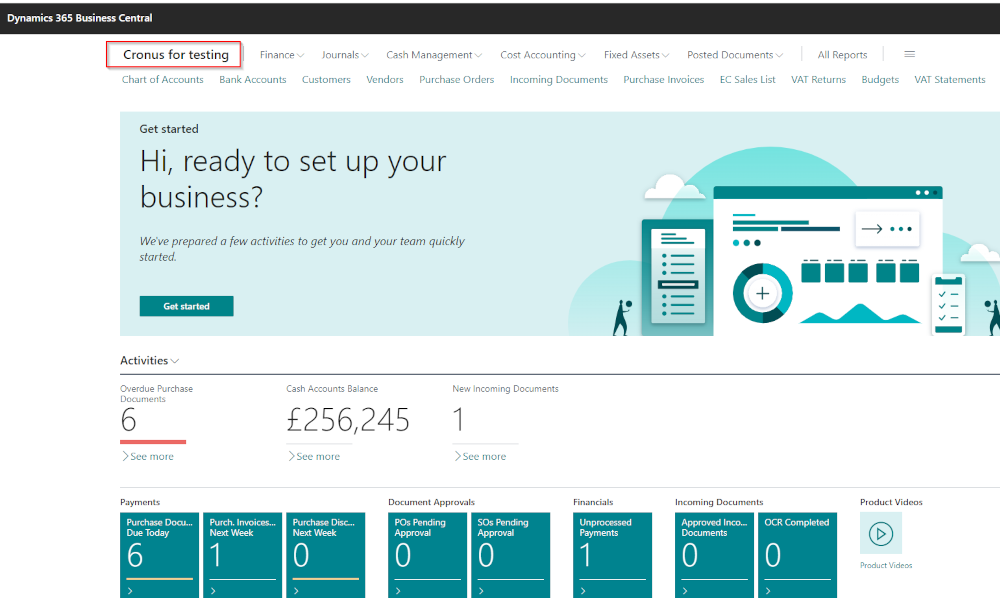Open Cash Accounts Balance £256,245 value
The width and height of the screenshot is (1000, 600).
(348, 420)
